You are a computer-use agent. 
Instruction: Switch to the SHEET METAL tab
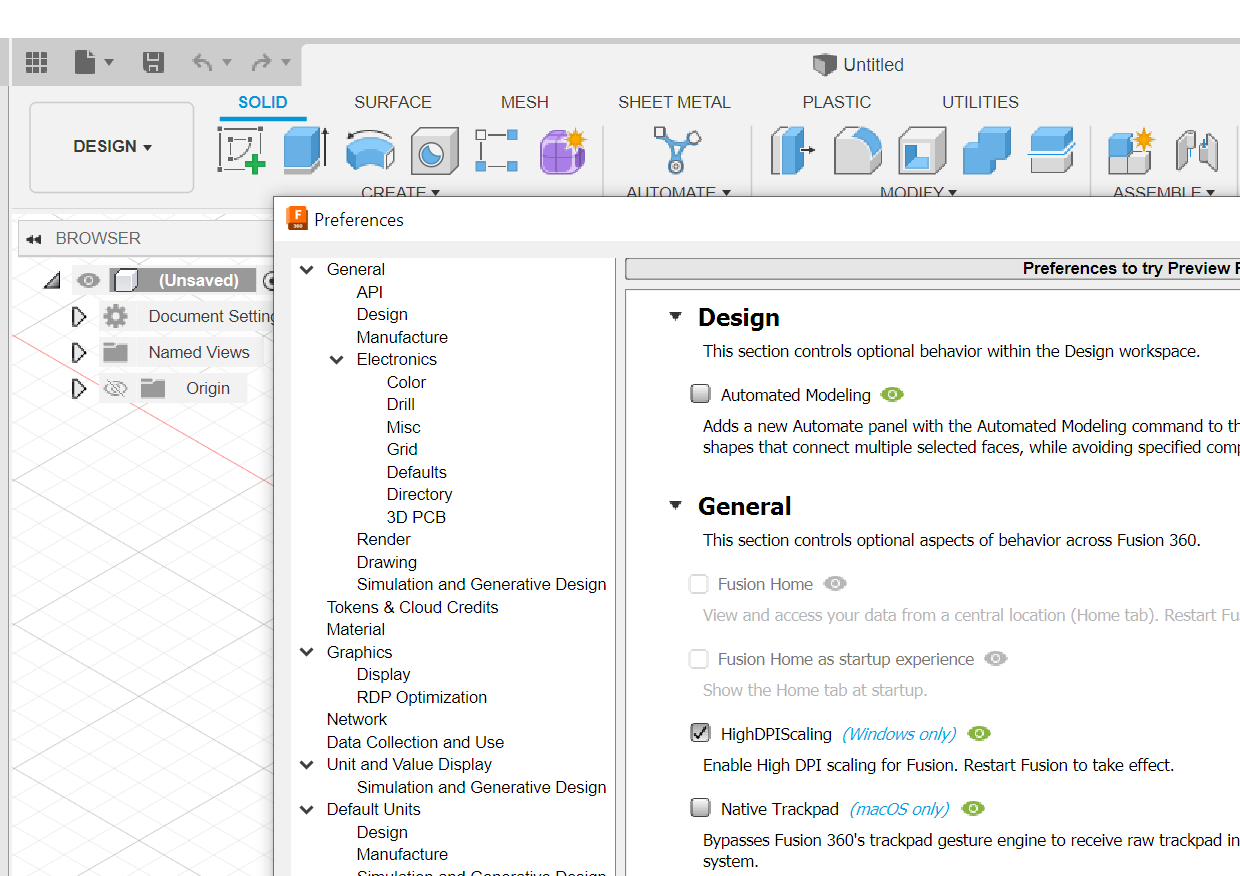tap(674, 102)
